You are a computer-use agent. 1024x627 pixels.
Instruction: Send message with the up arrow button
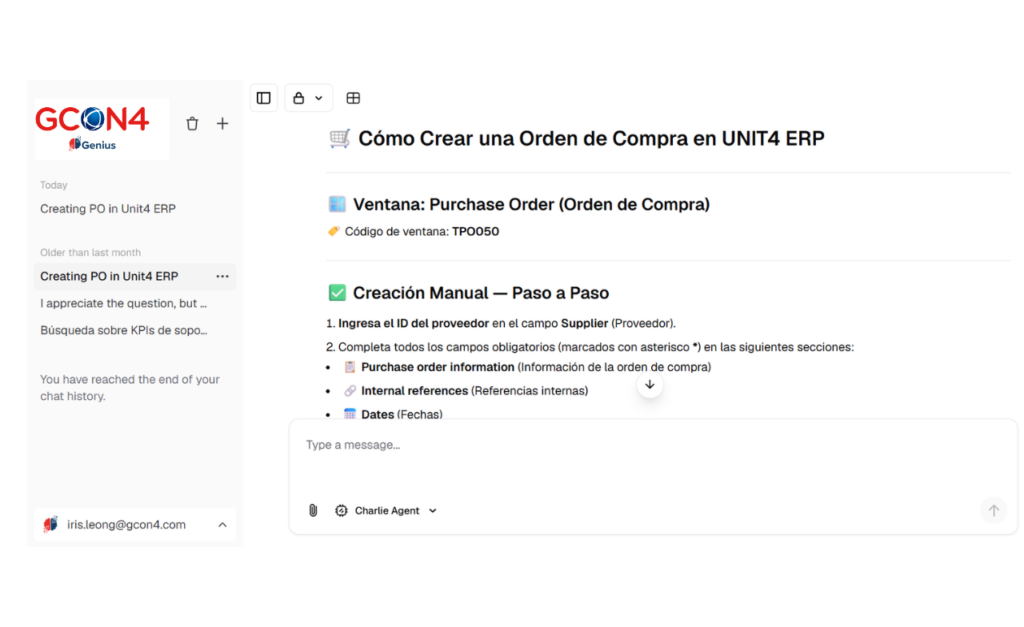(993, 511)
